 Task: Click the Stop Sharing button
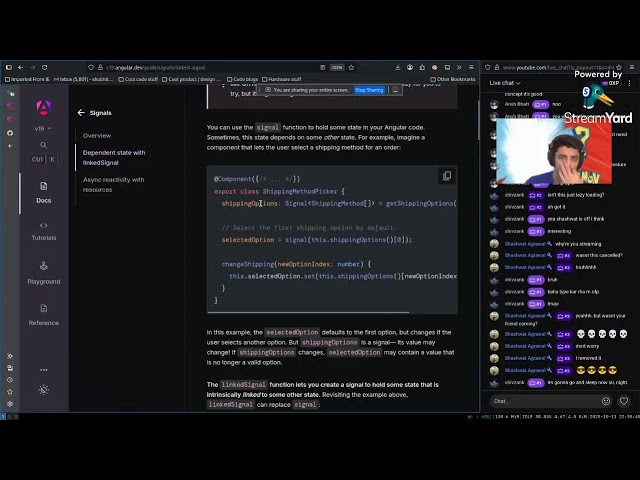[369, 90]
